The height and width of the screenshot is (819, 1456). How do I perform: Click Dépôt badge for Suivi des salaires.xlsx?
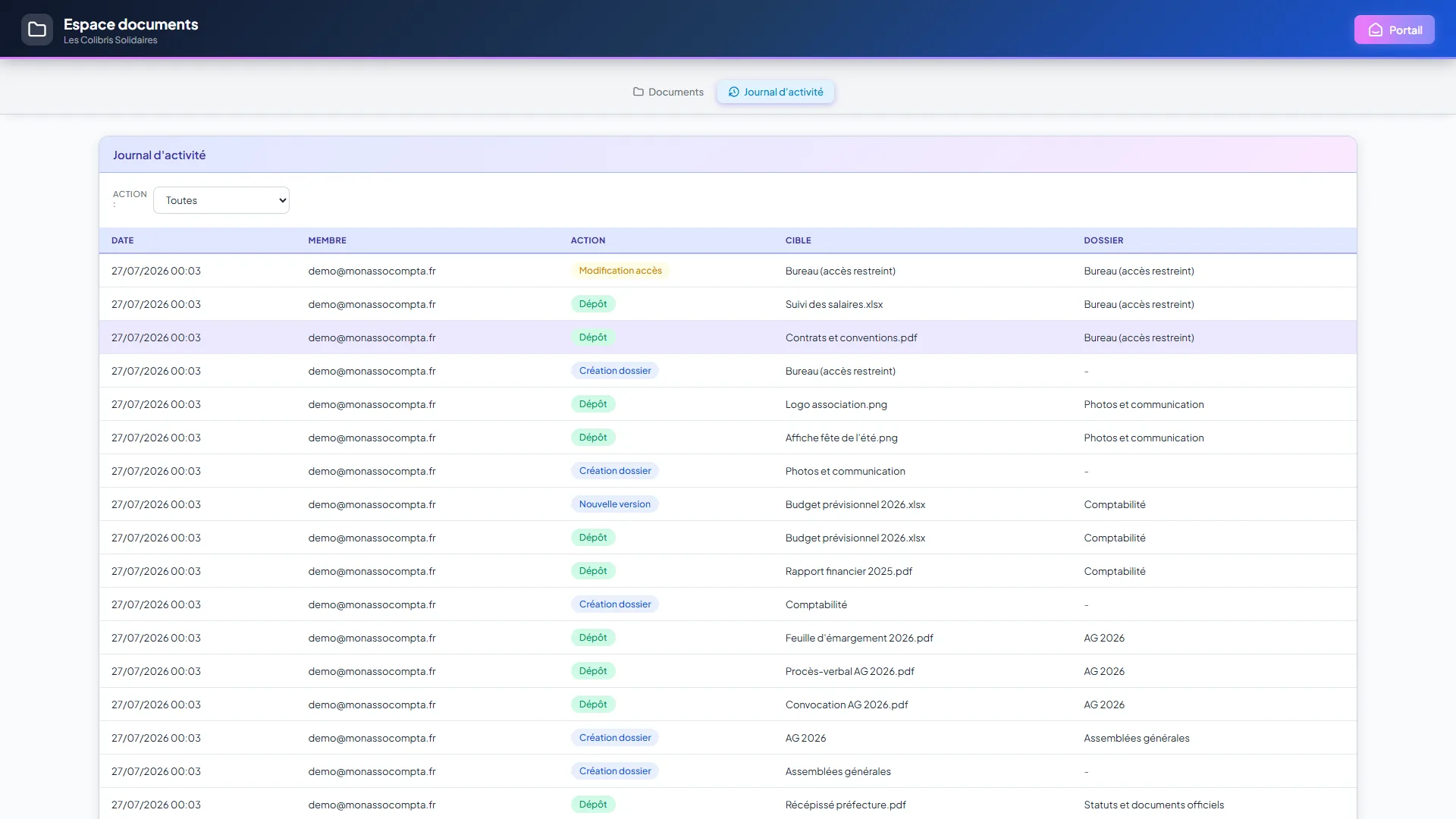593,304
